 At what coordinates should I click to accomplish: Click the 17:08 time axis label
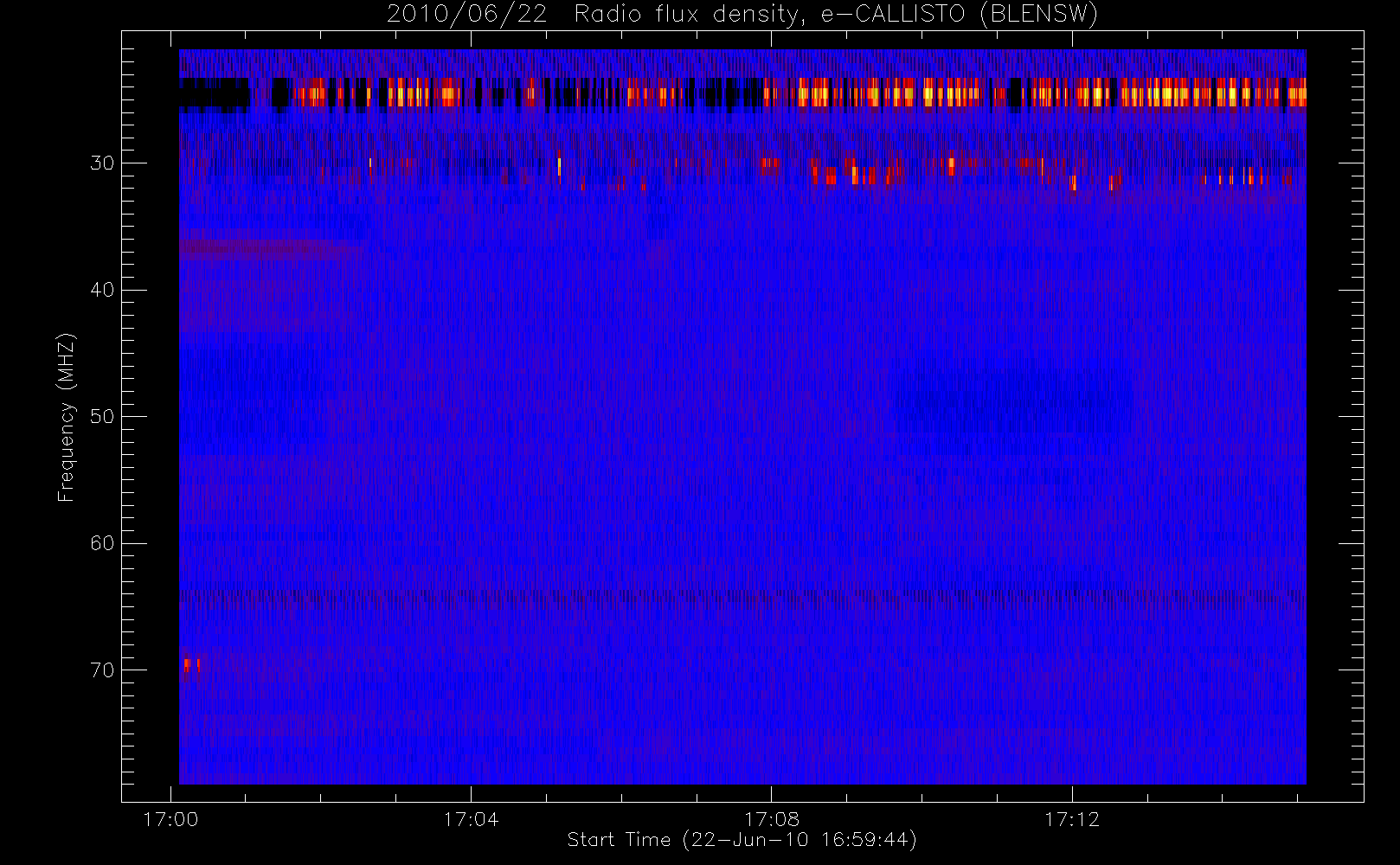tap(772, 819)
